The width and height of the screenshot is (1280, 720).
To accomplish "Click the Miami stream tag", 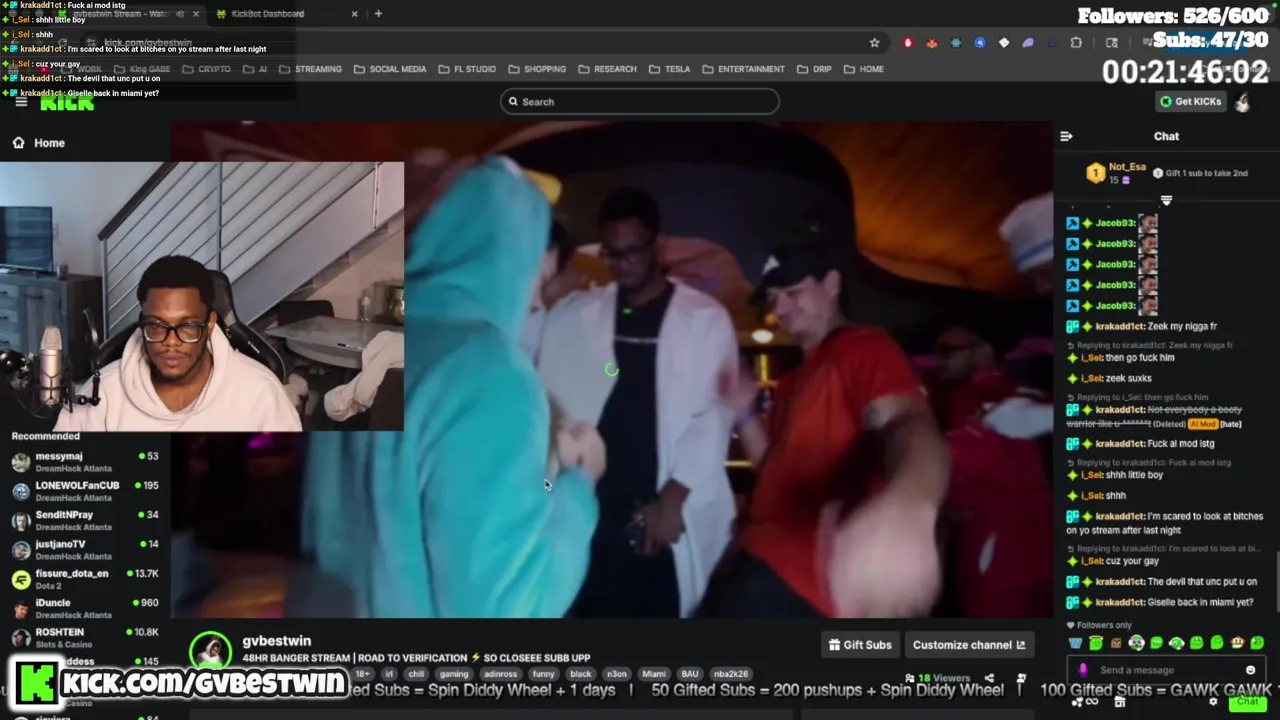I will [x=654, y=674].
